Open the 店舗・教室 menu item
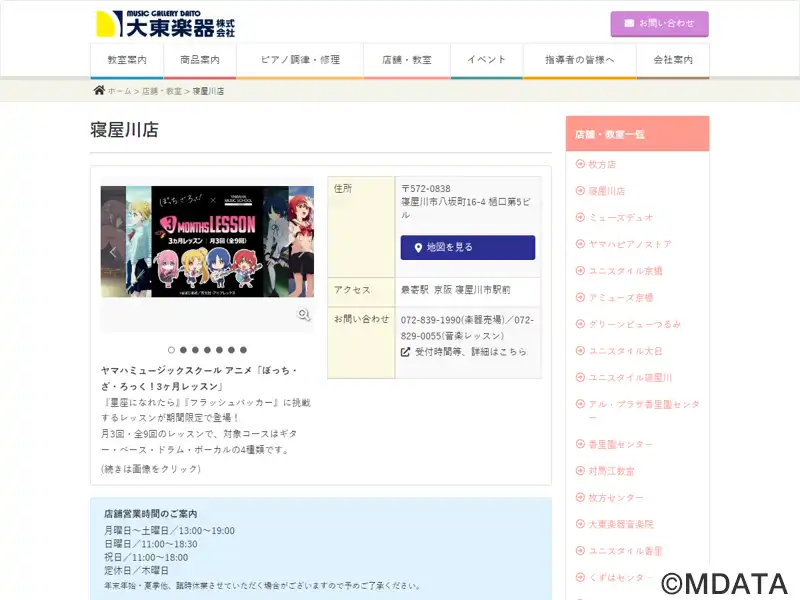 tap(407, 60)
